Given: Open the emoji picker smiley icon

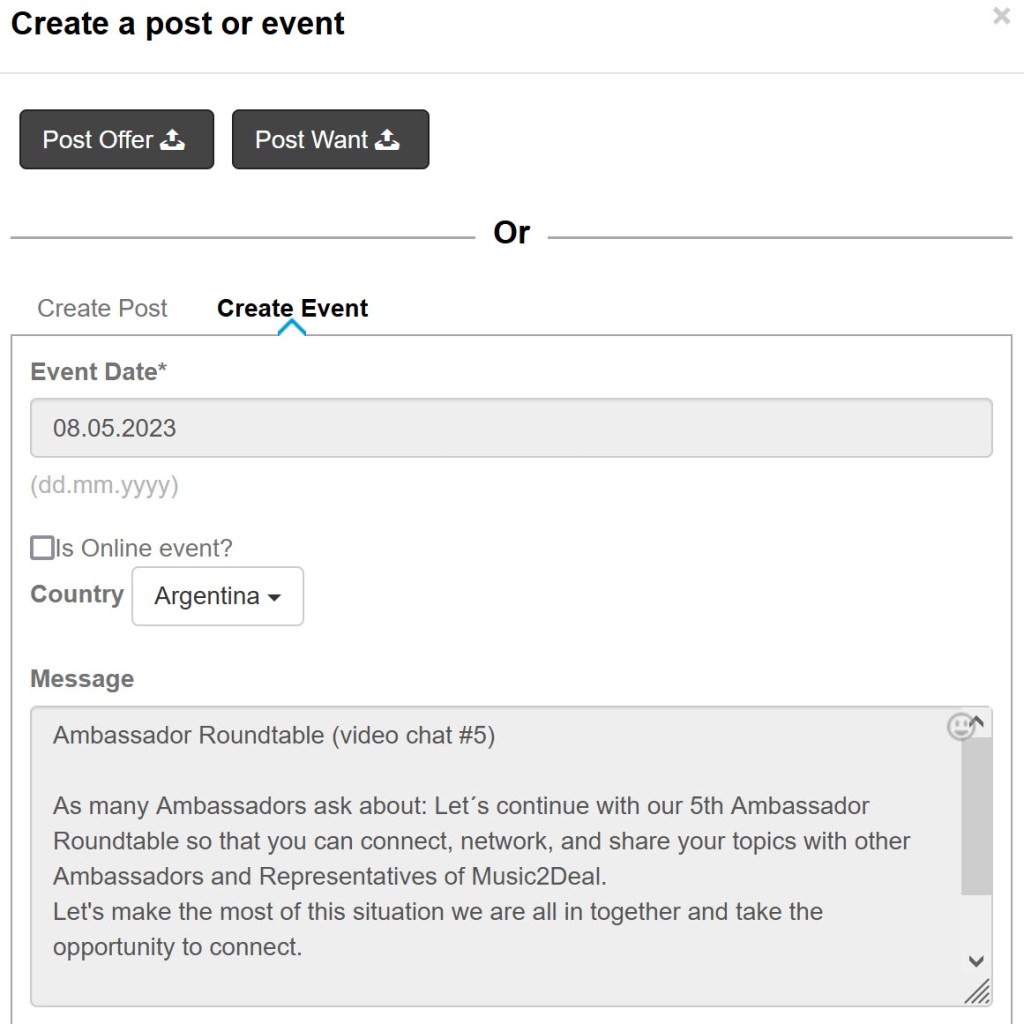Looking at the screenshot, I should click(960, 727).
